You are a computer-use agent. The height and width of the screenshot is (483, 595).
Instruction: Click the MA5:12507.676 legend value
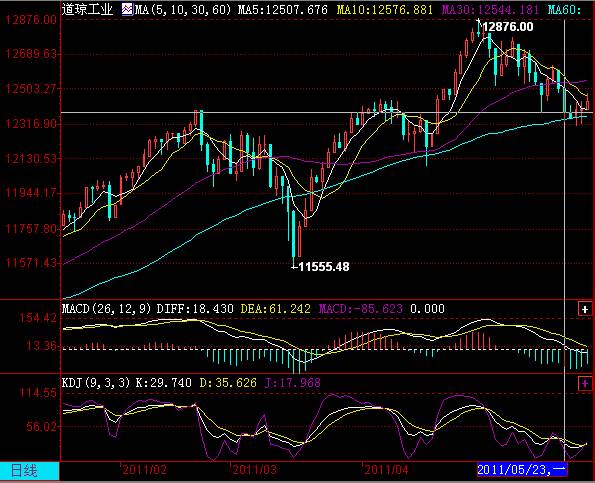(283, 9)
